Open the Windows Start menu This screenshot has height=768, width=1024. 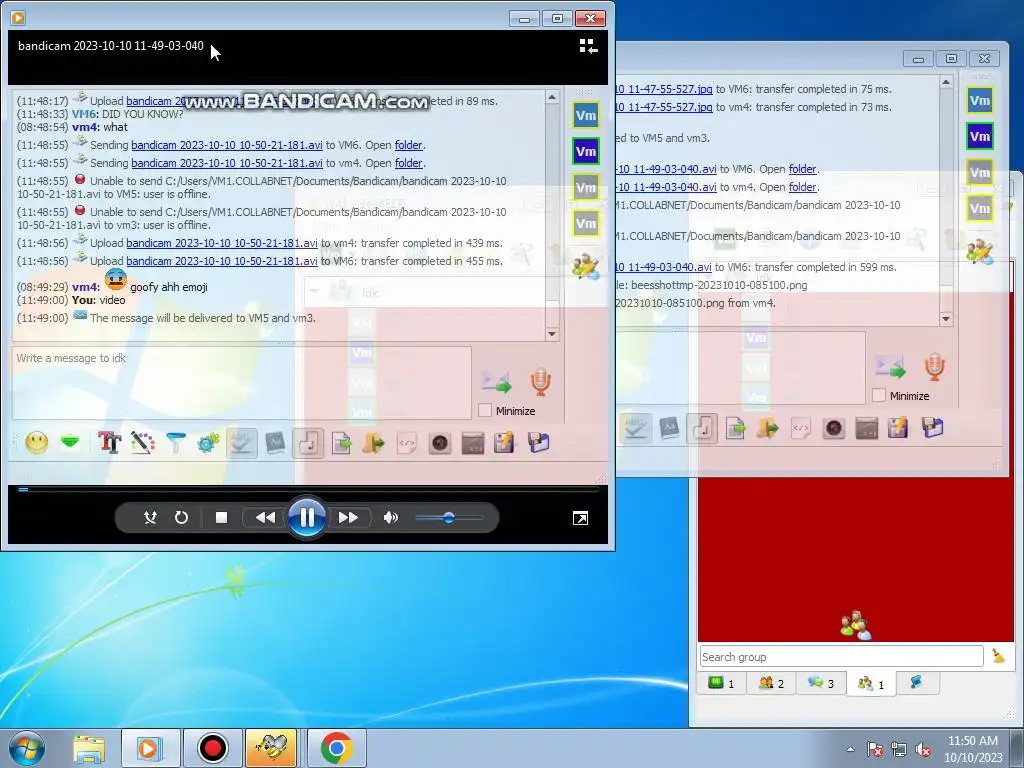pos(26,748)
